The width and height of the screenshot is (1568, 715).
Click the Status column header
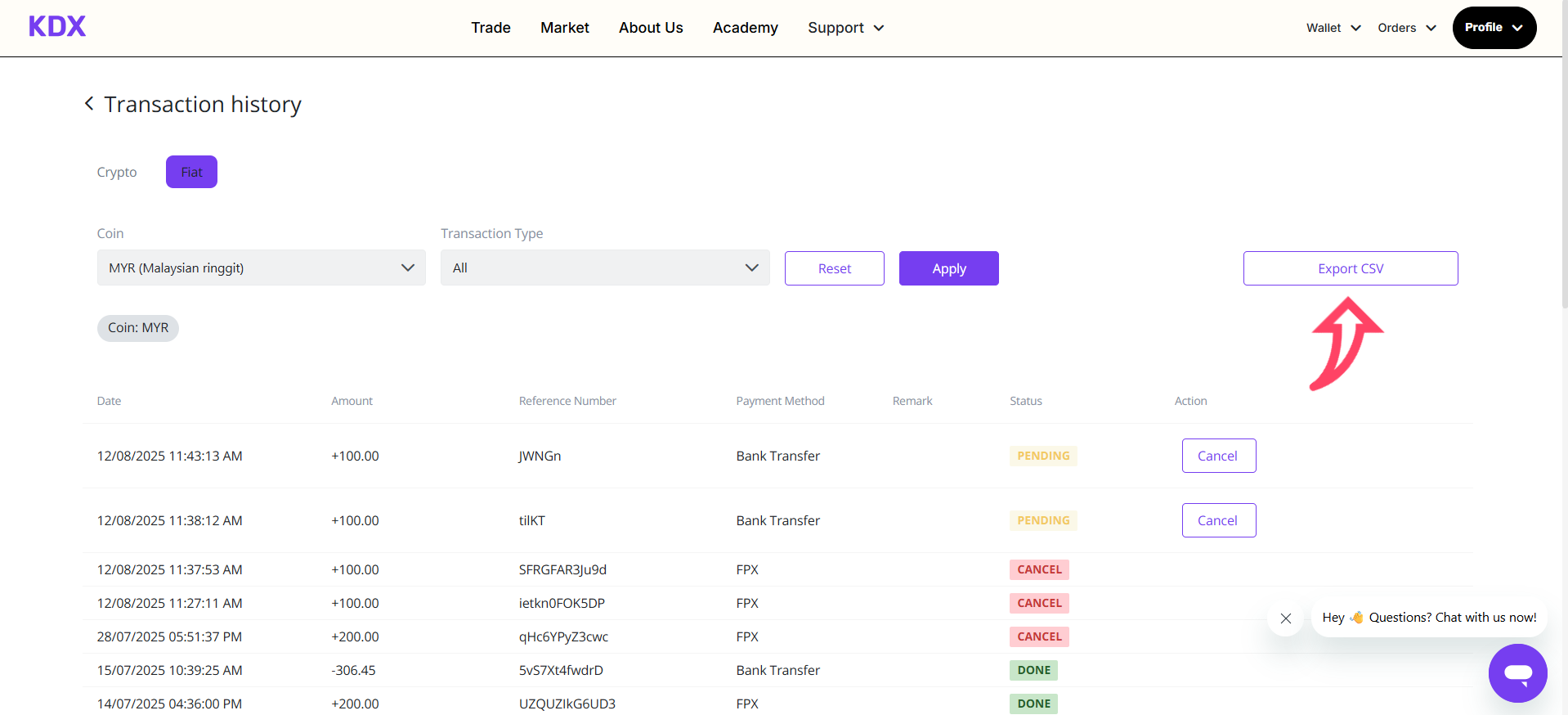pos(1025,401)
